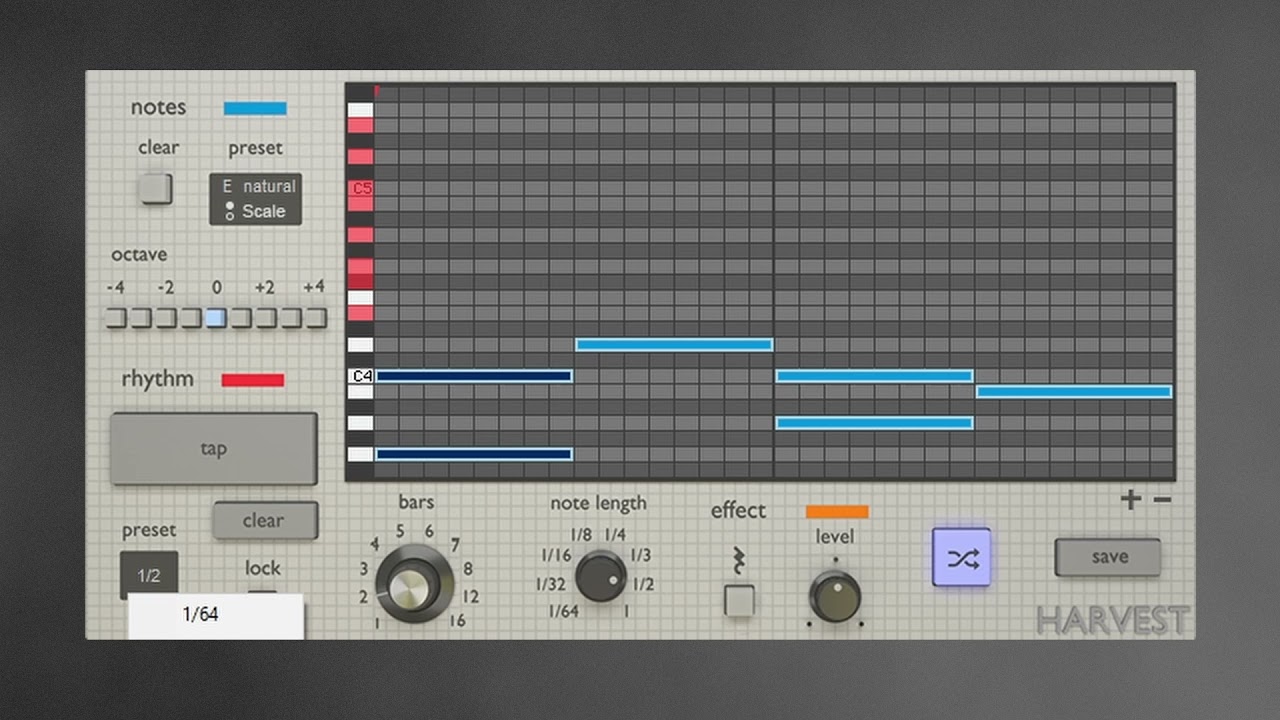The width and height of the screenshot is (1280, 720).
Task: Click note length value 1/64
Action: [x=563, y=611]
